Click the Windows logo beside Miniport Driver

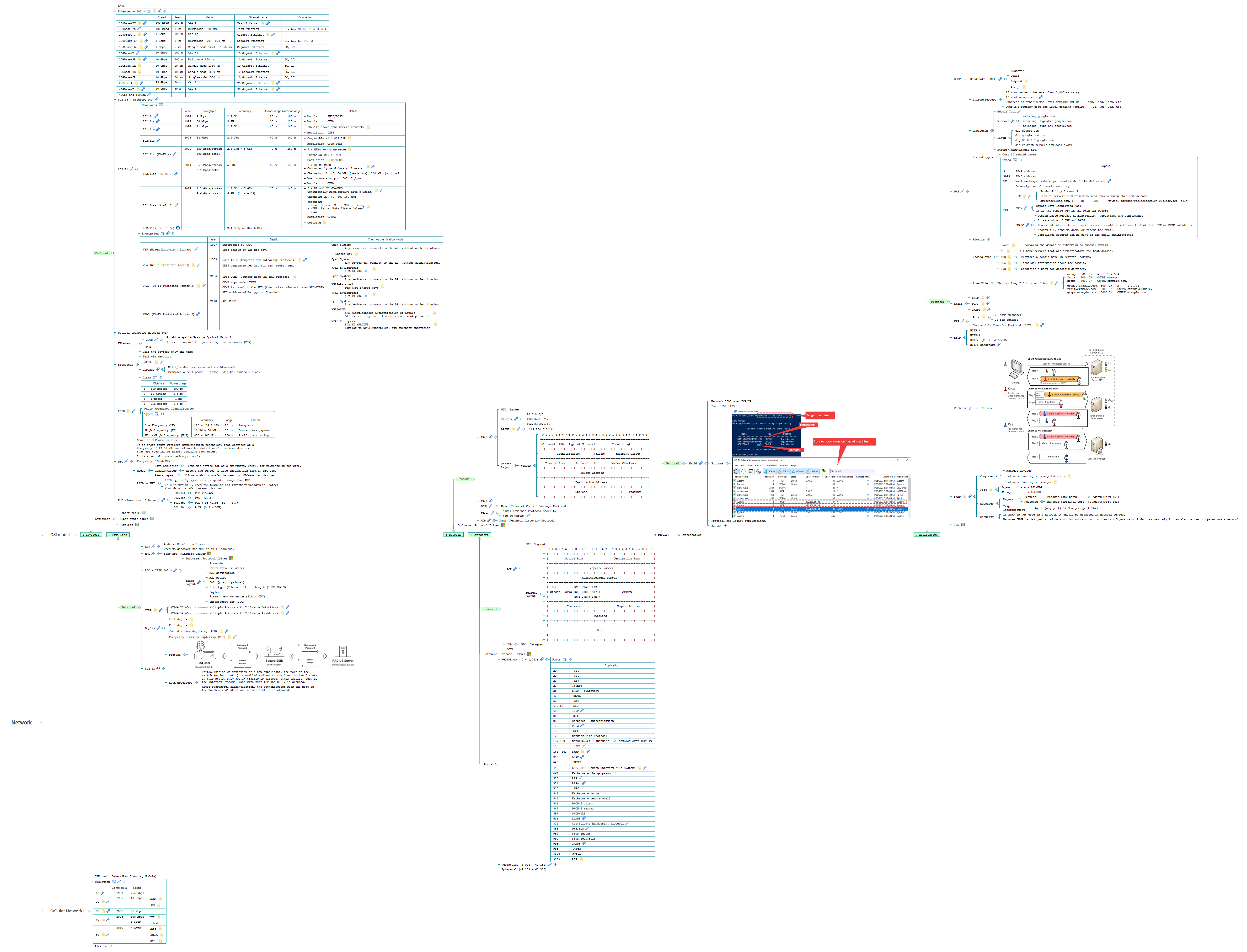coord(209,554)
